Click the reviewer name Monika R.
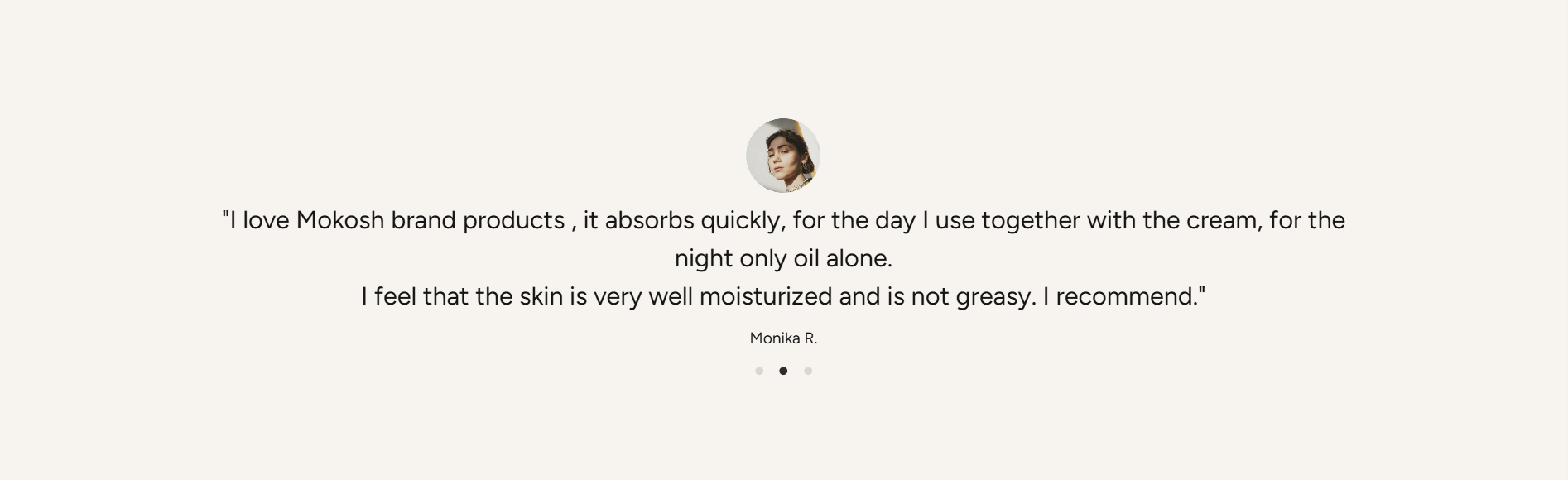This screenshot has height=480, width=1568. tap(783, 338)
